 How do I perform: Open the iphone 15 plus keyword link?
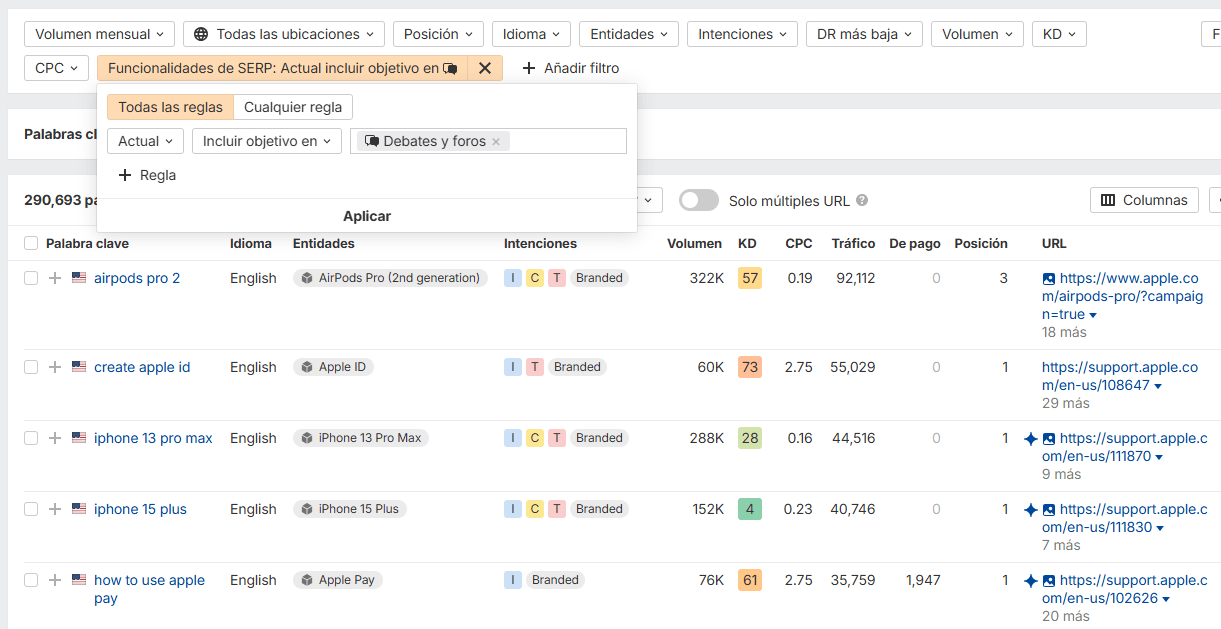click(140, 509)
